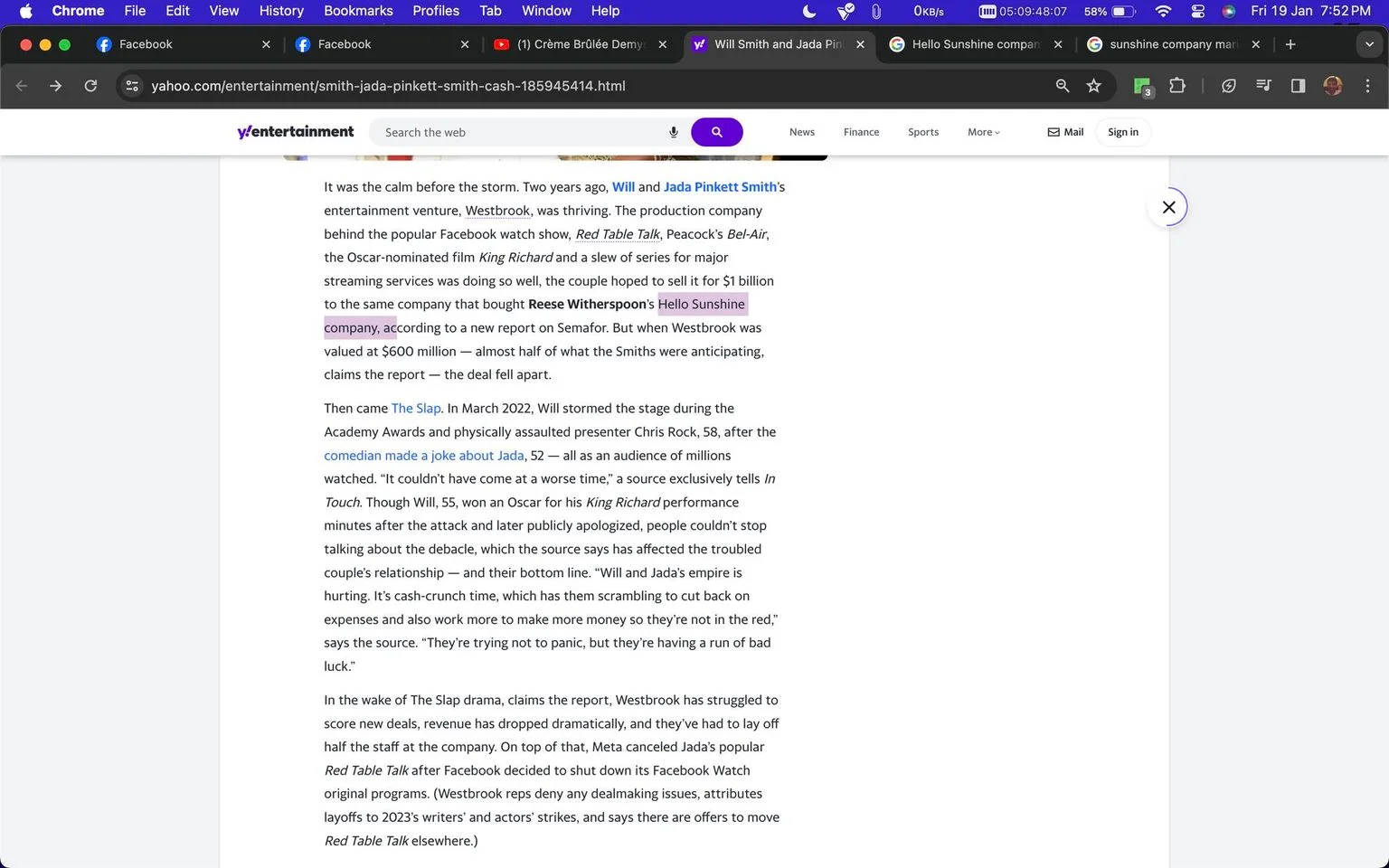Toggle the Wi-Fi menu bar icon
The image size is (1389, 868).
pos(1163,11)
